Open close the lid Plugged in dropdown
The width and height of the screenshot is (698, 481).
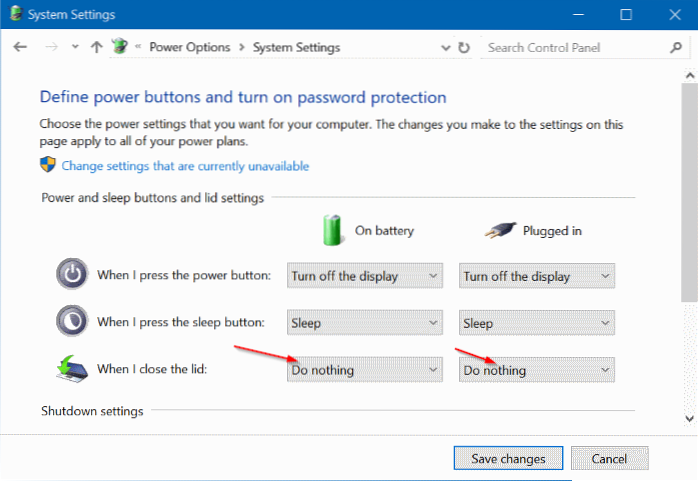(537, 370)
